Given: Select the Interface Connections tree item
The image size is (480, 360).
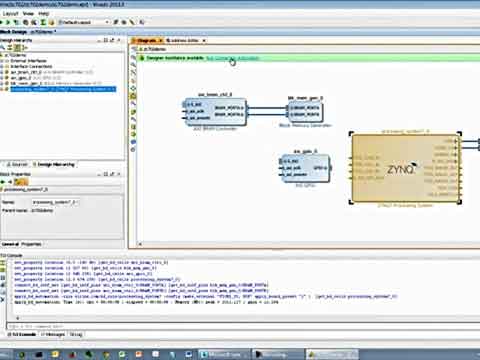Looking at the screenshot, I should tap(31, 67).
